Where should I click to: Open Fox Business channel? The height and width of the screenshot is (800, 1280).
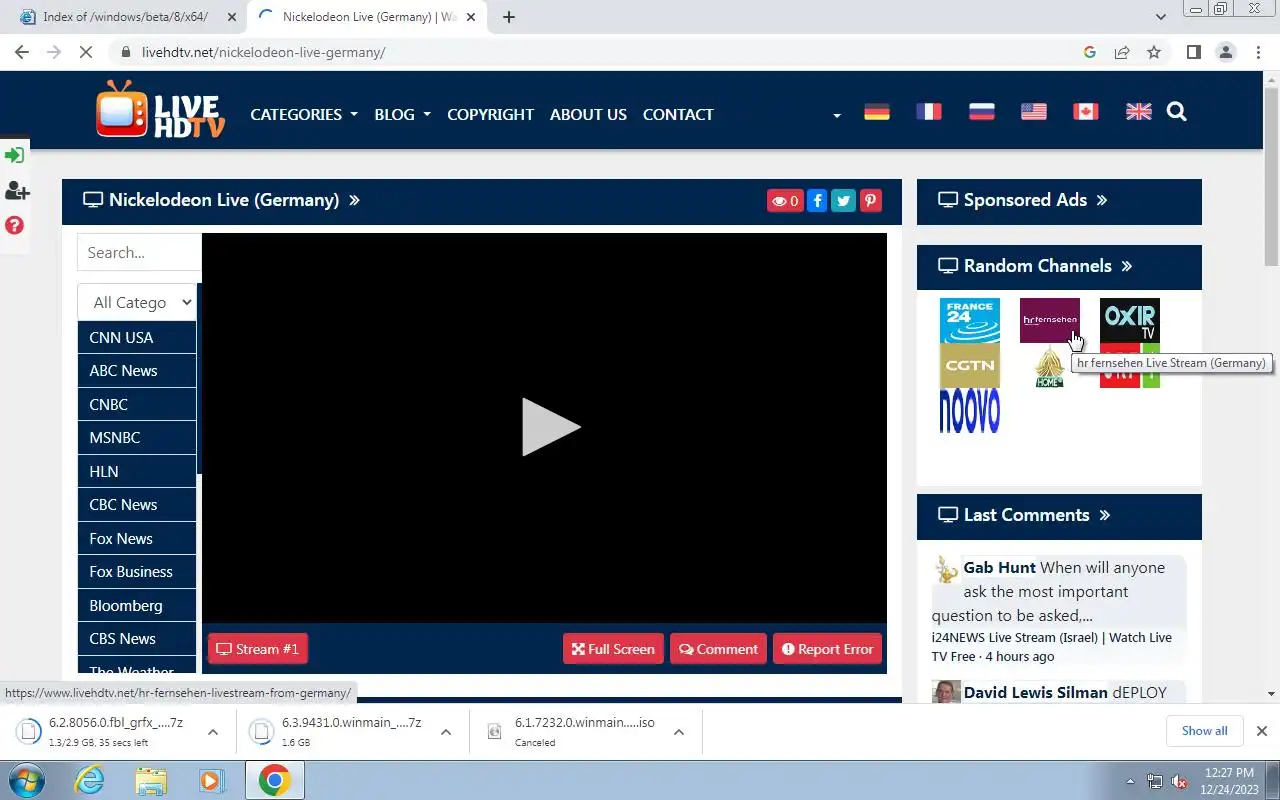point(136,572)
